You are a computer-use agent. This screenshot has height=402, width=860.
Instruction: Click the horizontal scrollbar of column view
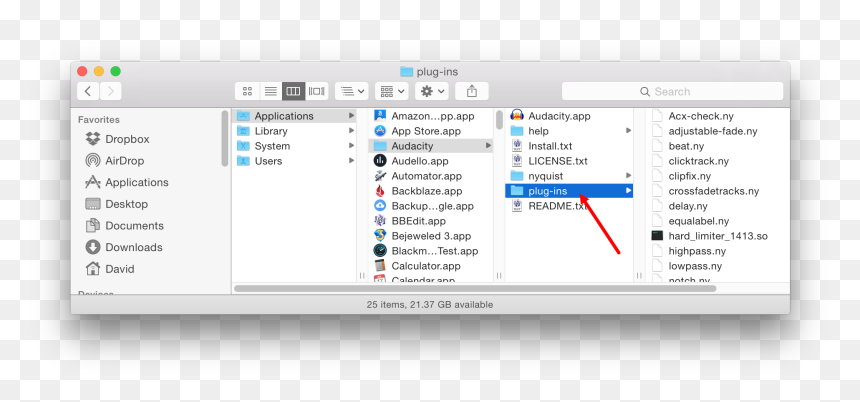pyautogui.click(x=475, y=288)
